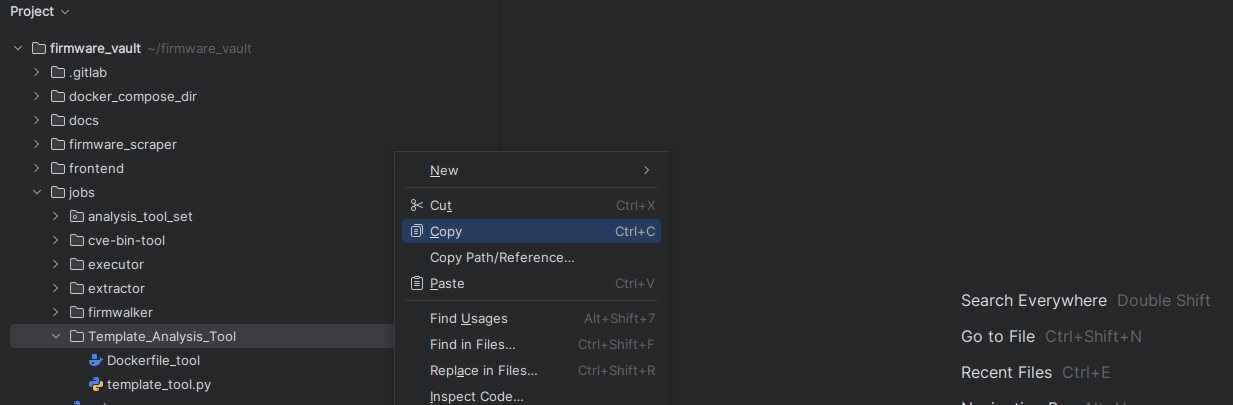Click the Dockerfile_tool file icon
Screen dimensions: 1233x405
click(96, 360)
